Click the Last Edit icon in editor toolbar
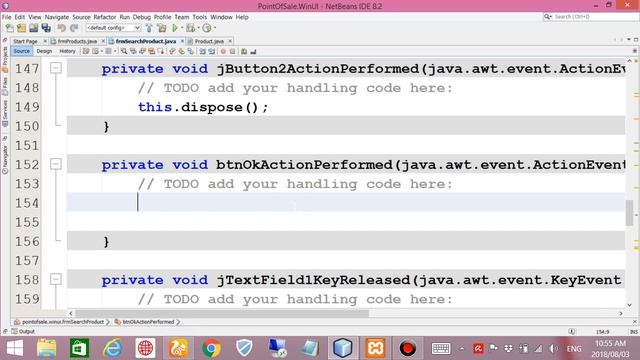This screenshot has width=640, height=360. 86,51
